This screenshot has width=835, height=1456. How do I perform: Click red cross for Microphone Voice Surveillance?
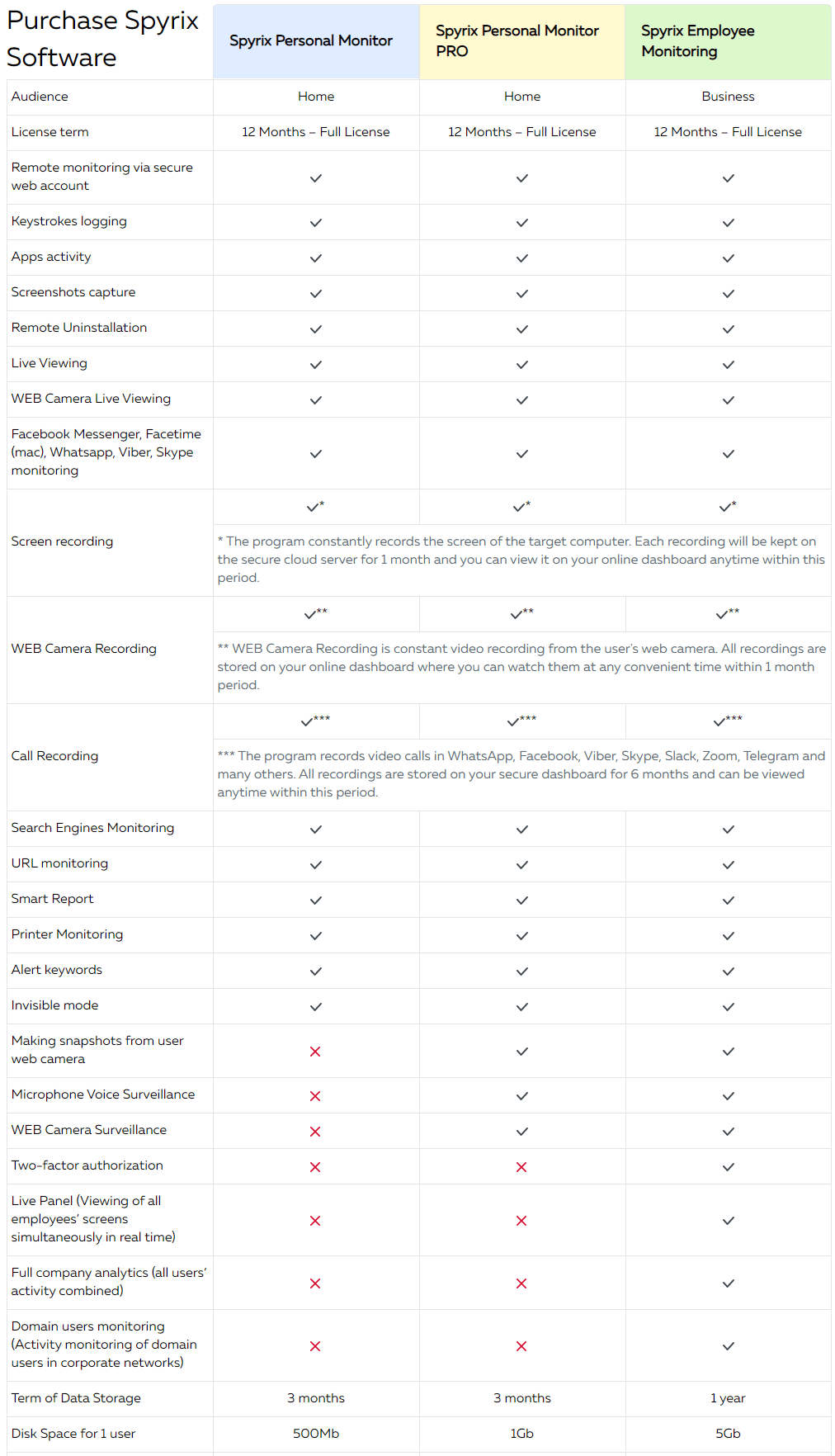coord(315,1096)
